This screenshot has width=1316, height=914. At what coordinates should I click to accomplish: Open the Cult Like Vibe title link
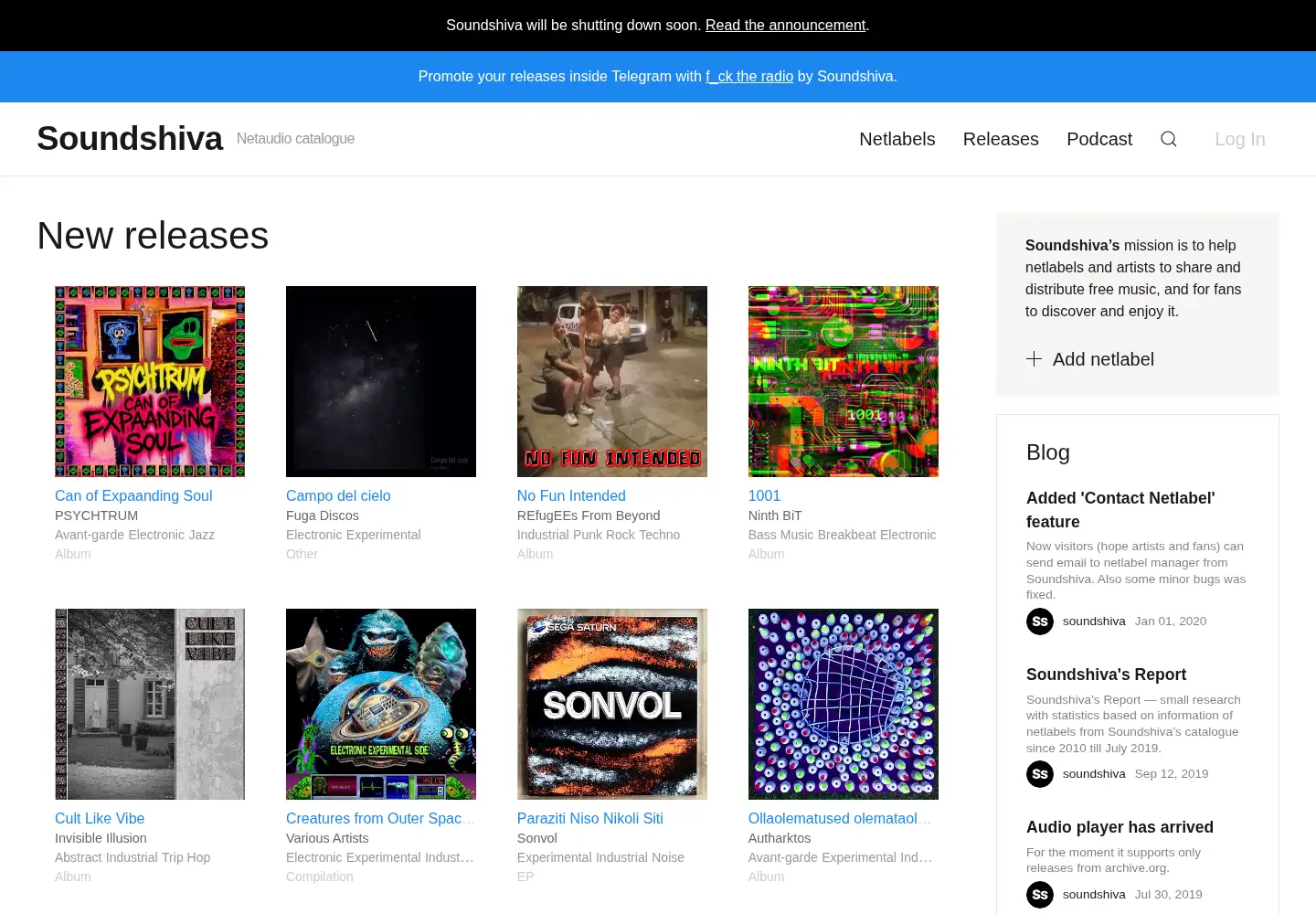[x=100, y=818]
